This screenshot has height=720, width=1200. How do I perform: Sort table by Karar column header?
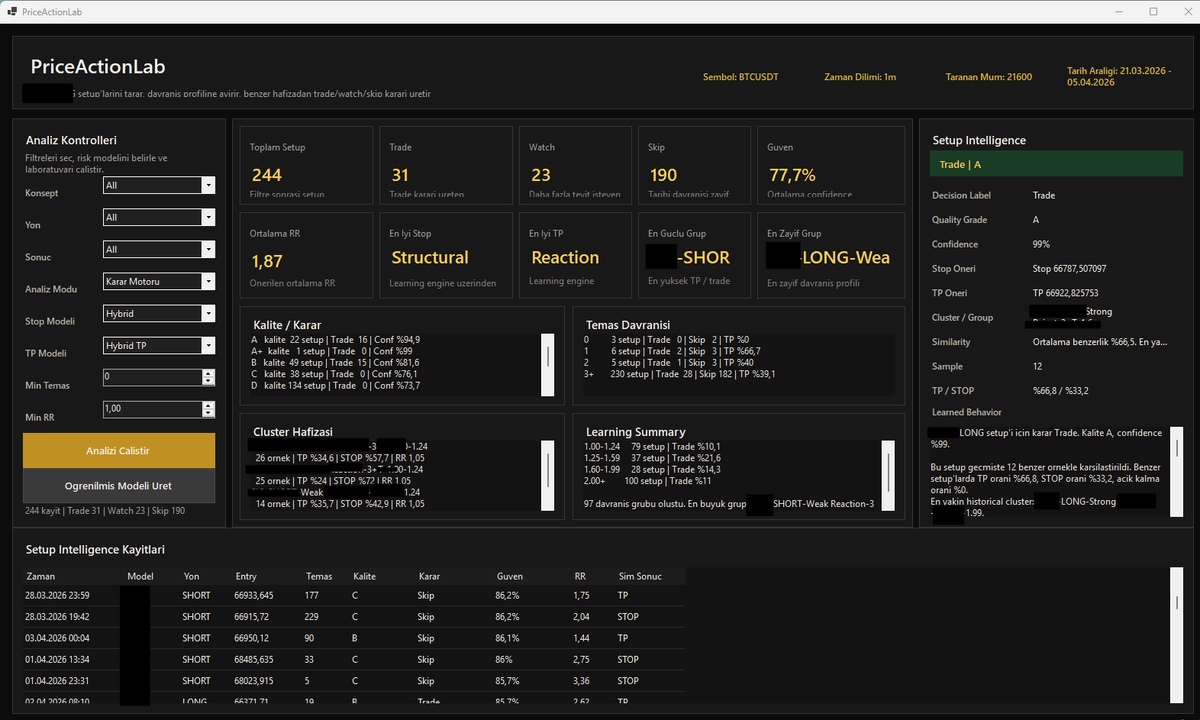(x=429, y=576)
